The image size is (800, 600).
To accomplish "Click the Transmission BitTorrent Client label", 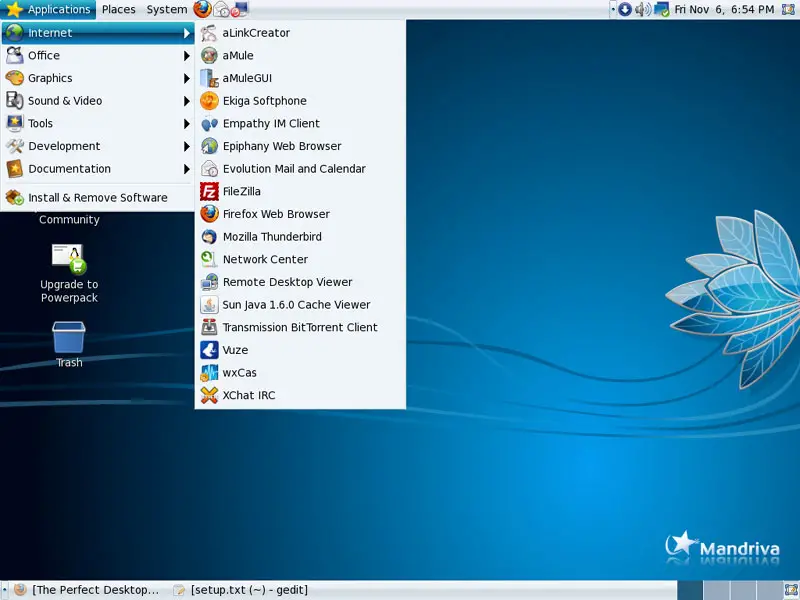I will coord(300,328).
